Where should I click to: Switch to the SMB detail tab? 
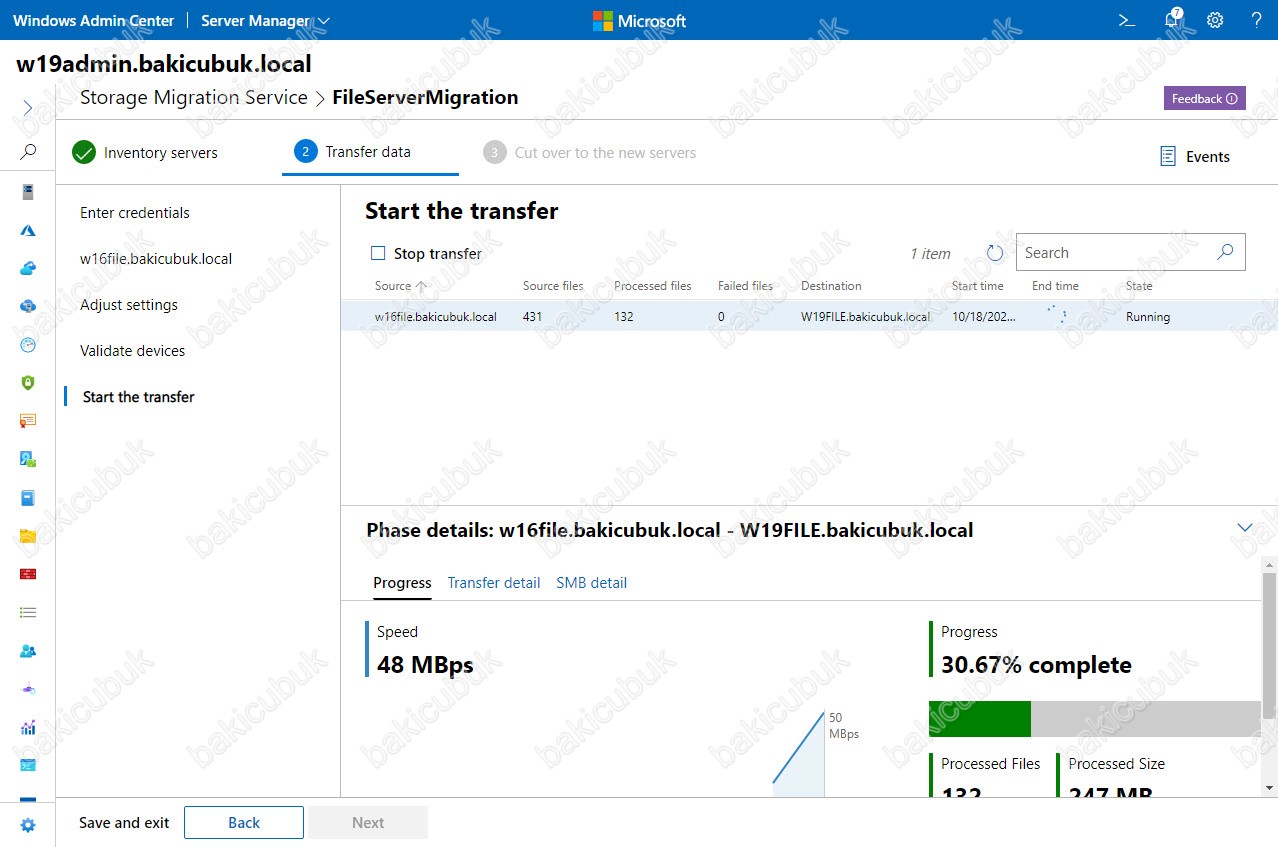(592, 583)
